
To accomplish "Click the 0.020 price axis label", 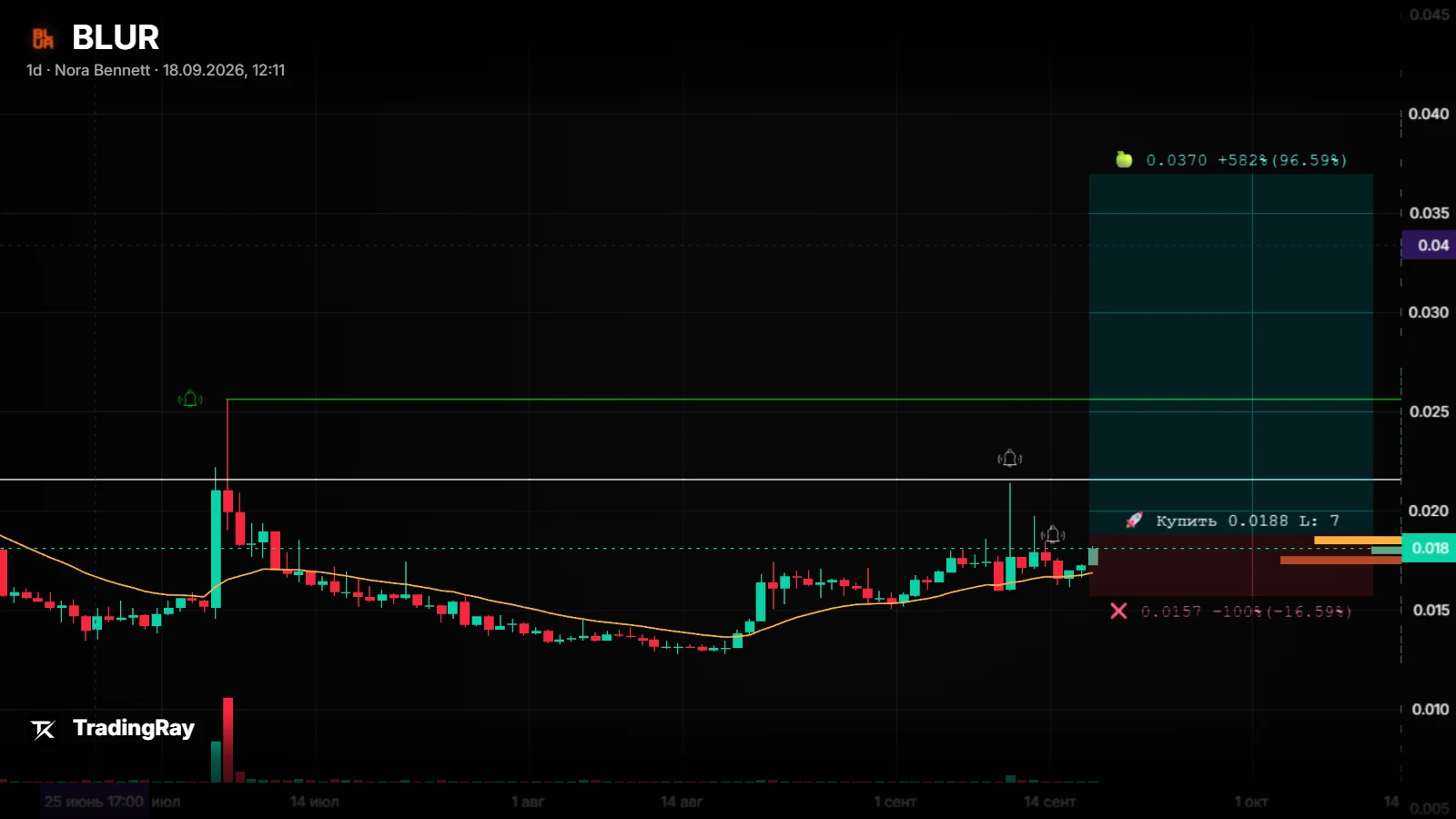I will 1429,511.
